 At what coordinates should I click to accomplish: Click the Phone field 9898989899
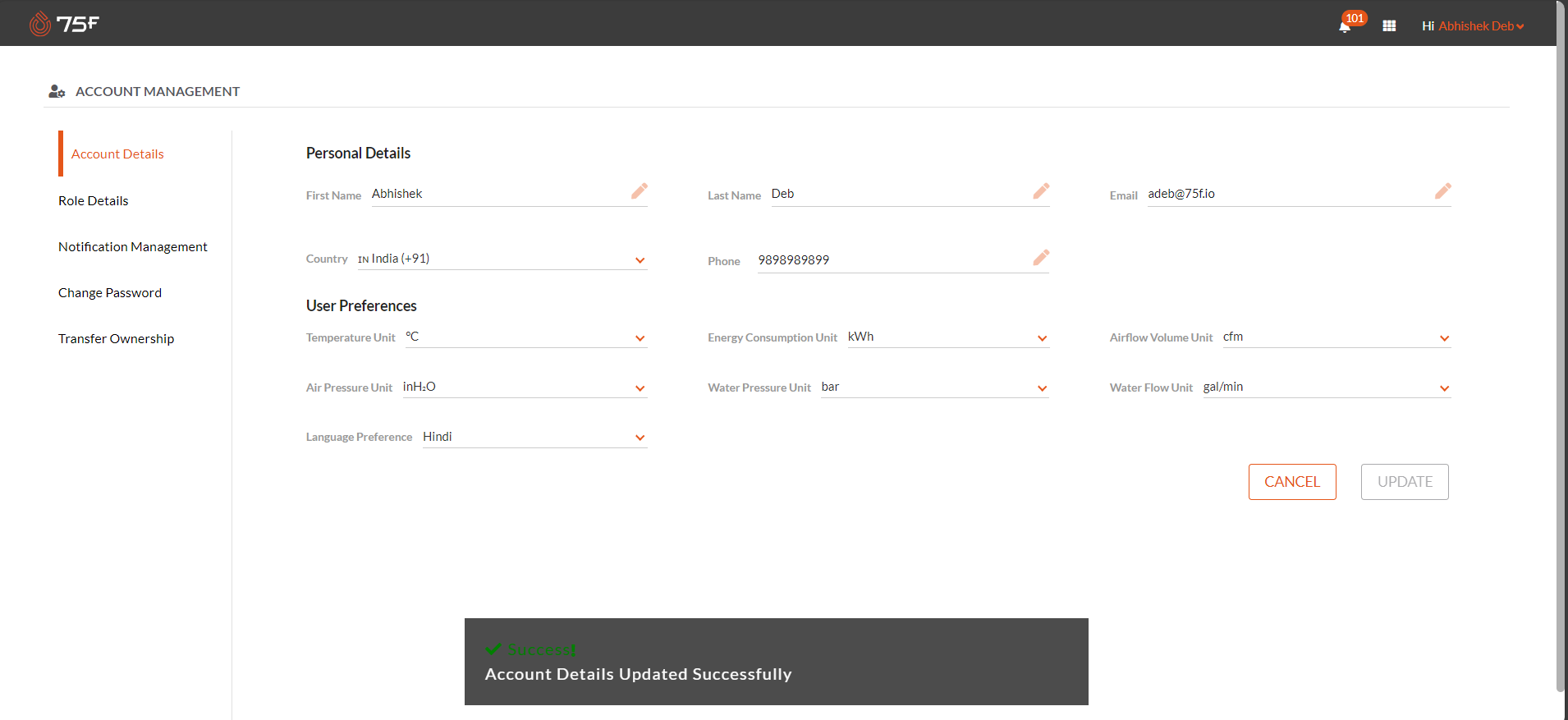point(903,261)
